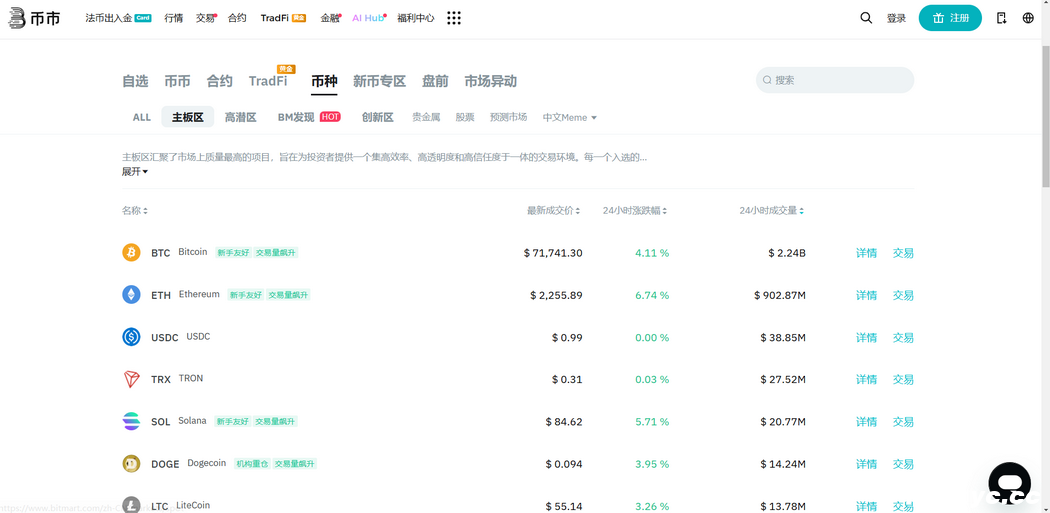Open 详情 for USDC

click(x=867, y=338)
